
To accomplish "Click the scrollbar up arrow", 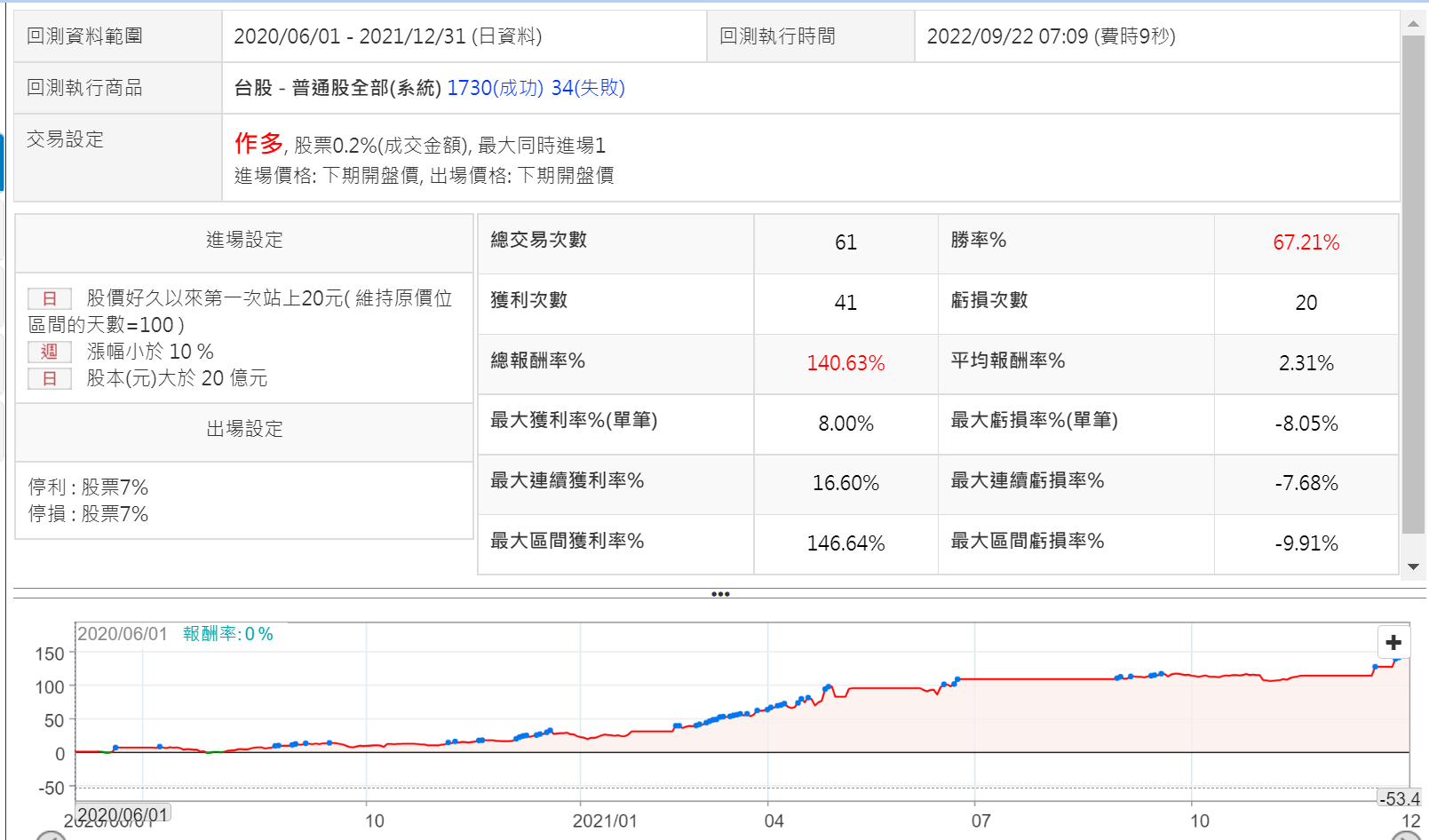I will point(1413,24).
